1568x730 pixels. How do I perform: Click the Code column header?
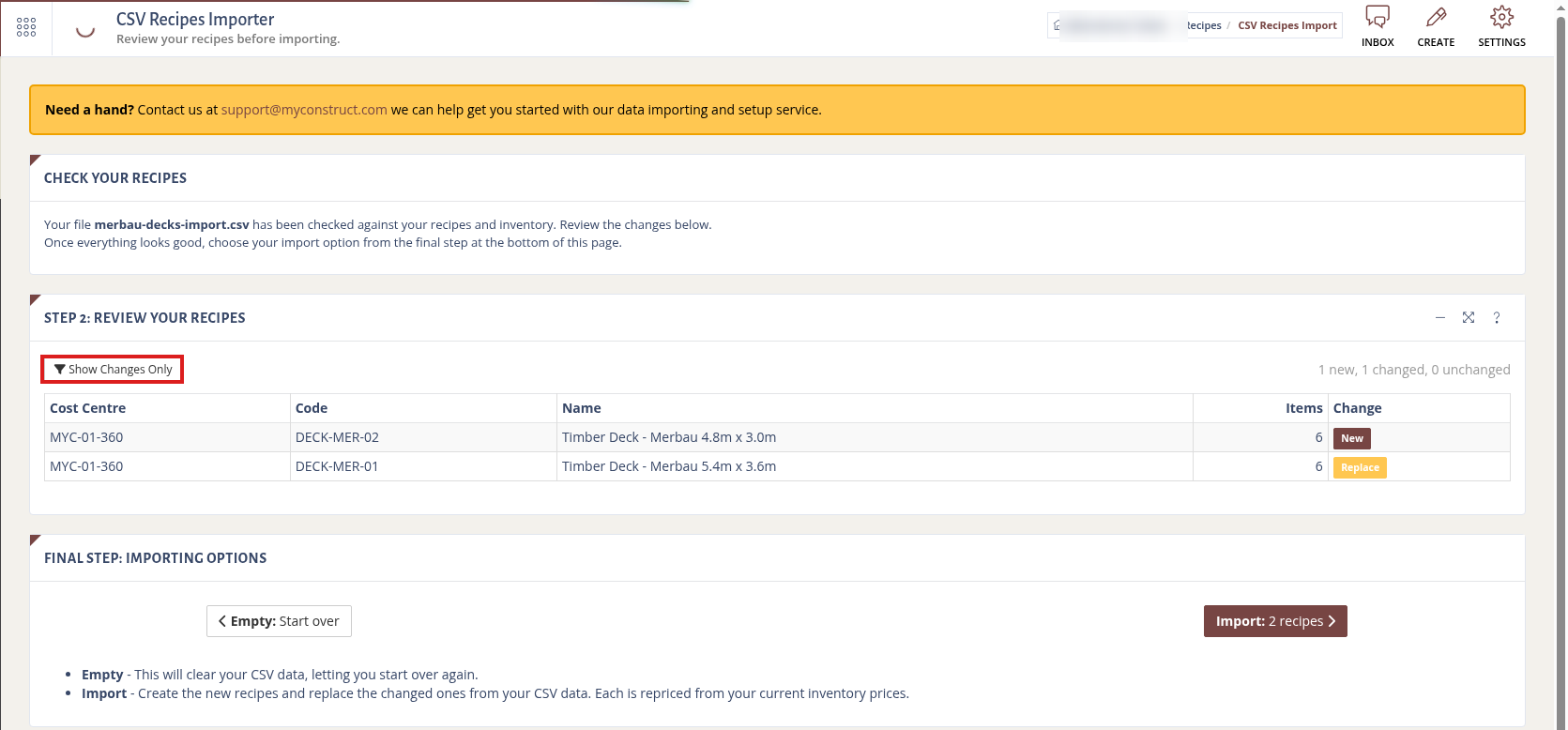coord(423,408)
